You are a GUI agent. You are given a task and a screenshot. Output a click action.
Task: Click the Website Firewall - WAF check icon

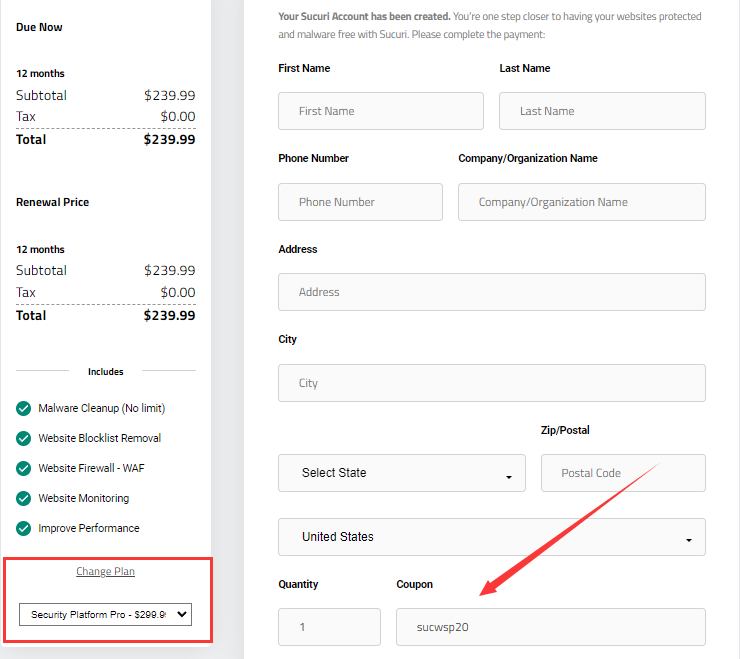click(x=24, y=468)
